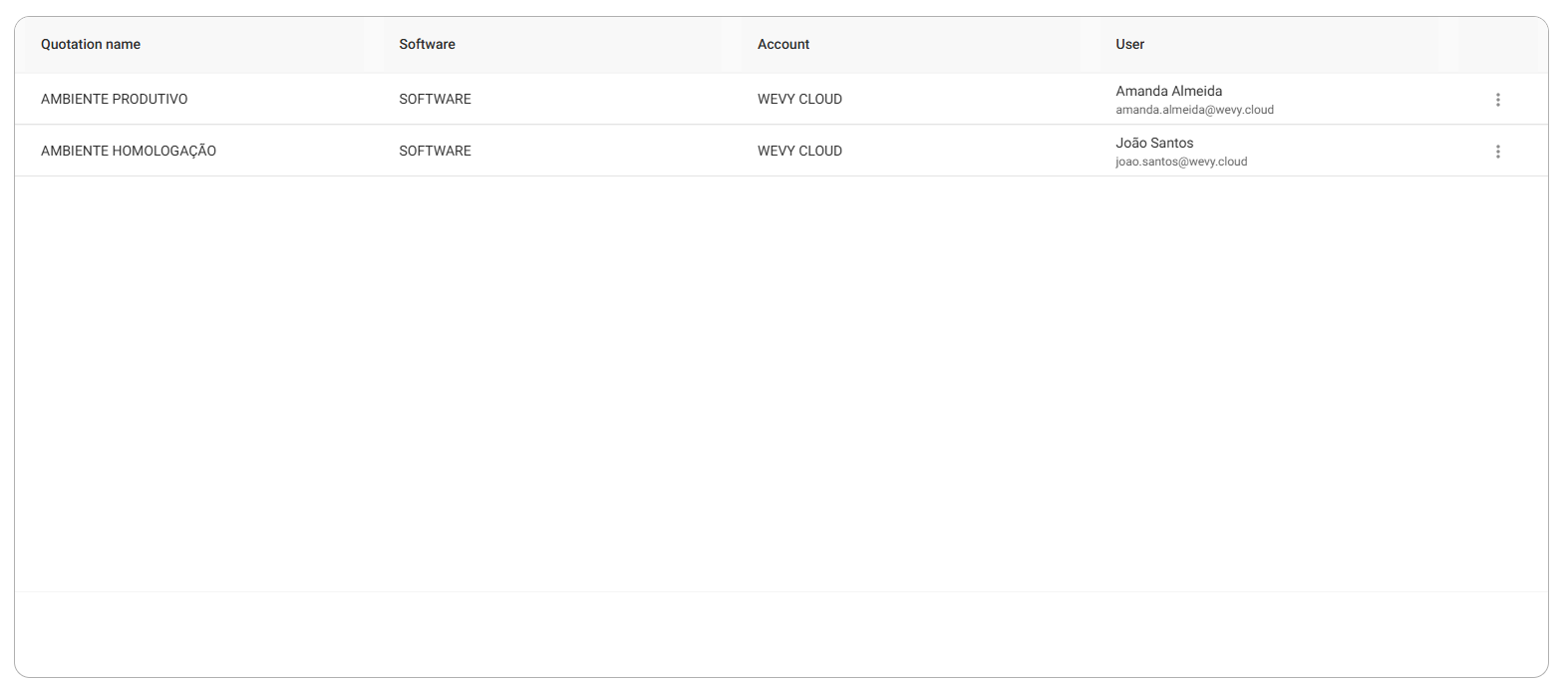Click SOFTWARE cell in AMBIENTE HOMOLOGAÇÃO row
Screen dimensions: 1568x688
pos(435,151)
